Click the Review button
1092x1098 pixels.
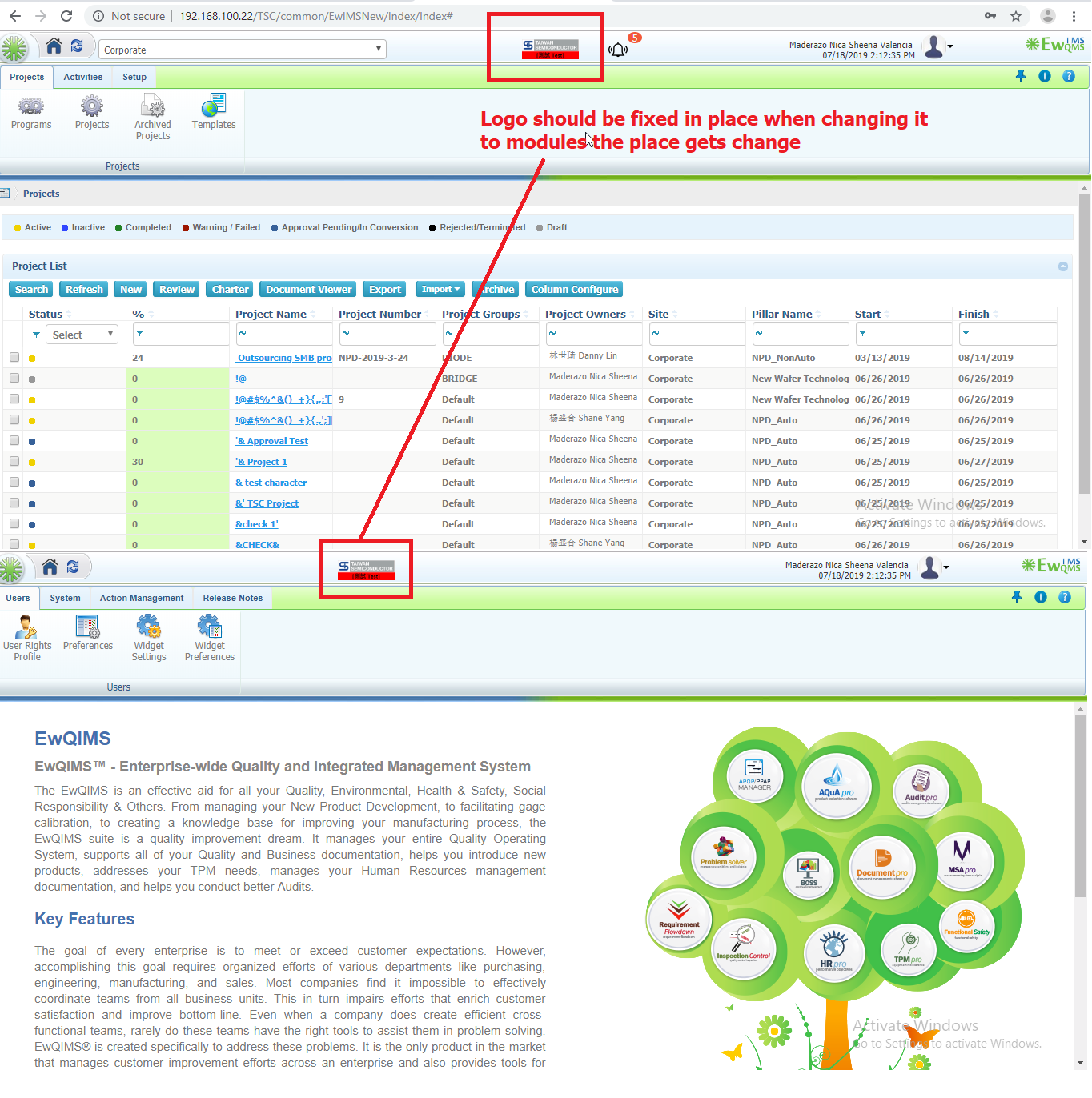click(x=177, y=290)
